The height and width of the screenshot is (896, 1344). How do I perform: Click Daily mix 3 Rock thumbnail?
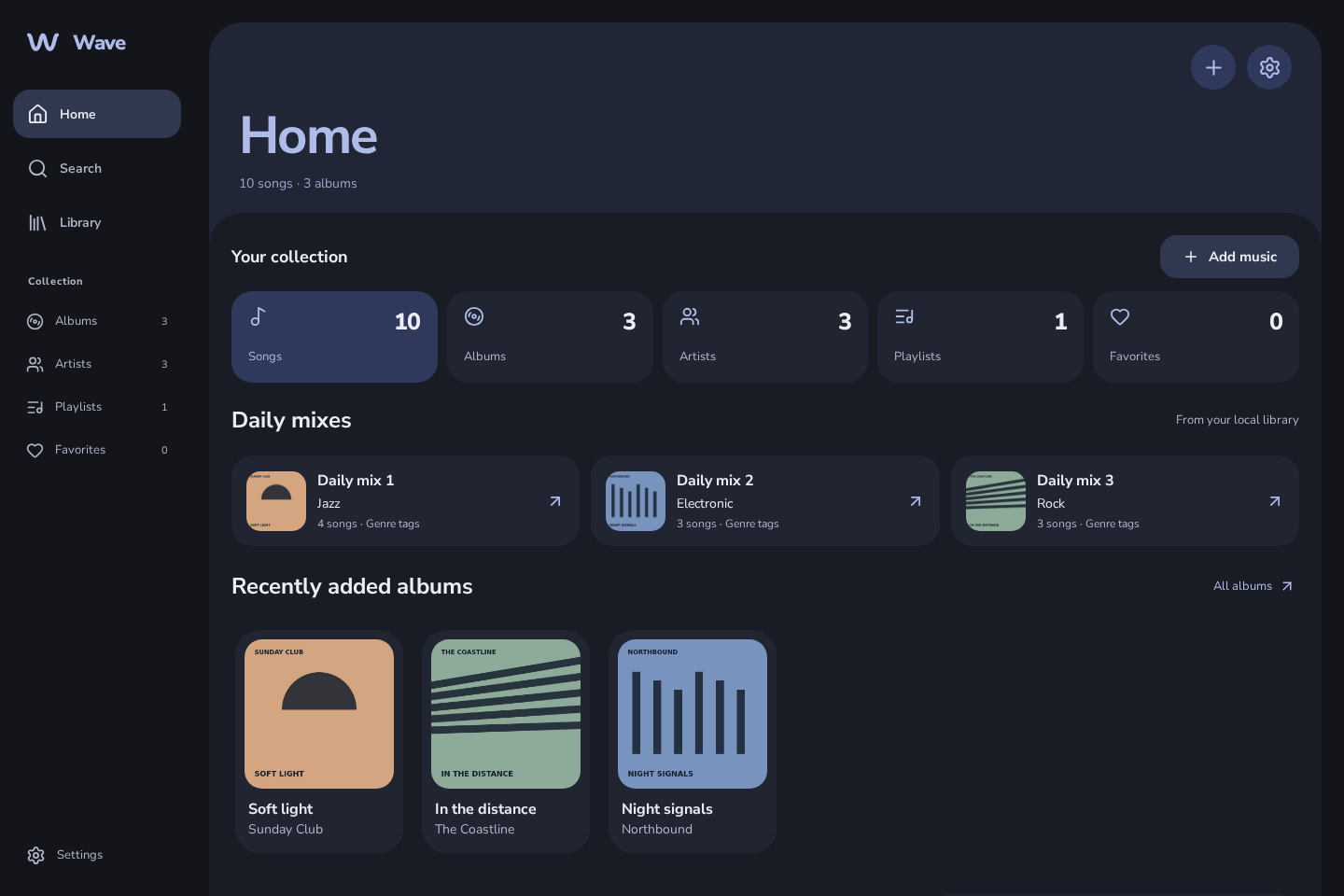pos(996,501)
